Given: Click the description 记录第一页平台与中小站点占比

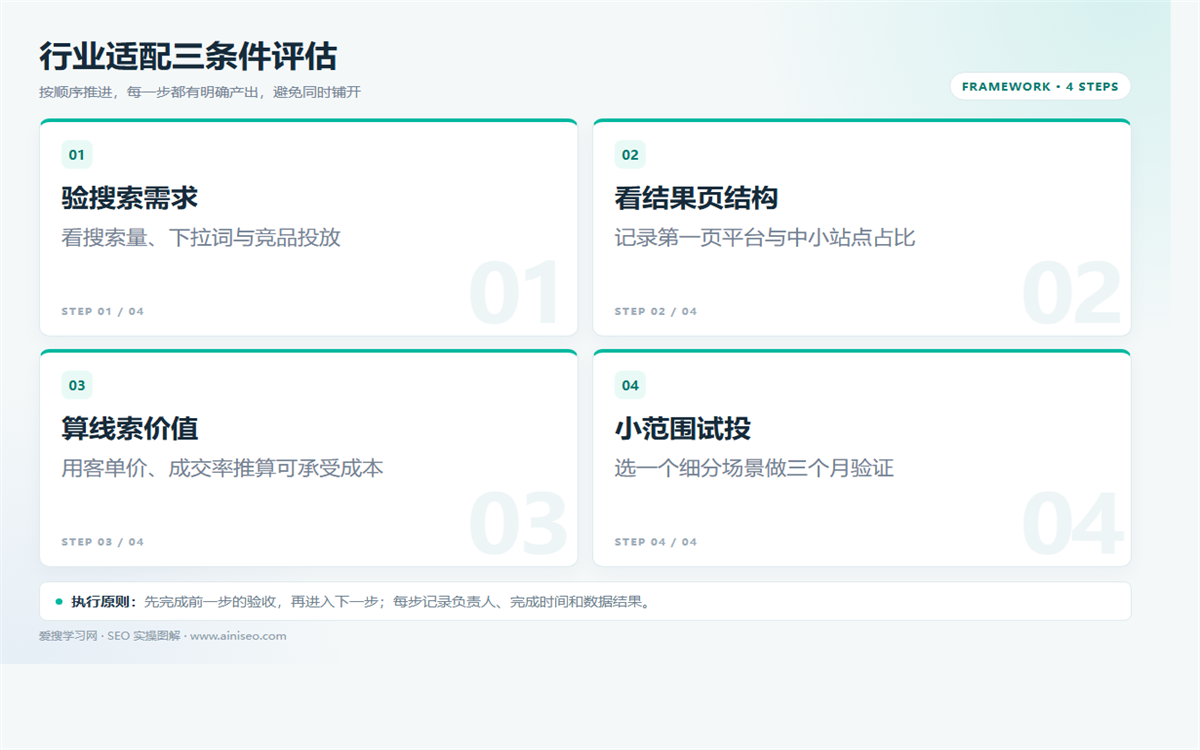Looking at the screenshot, I should 765,238.
